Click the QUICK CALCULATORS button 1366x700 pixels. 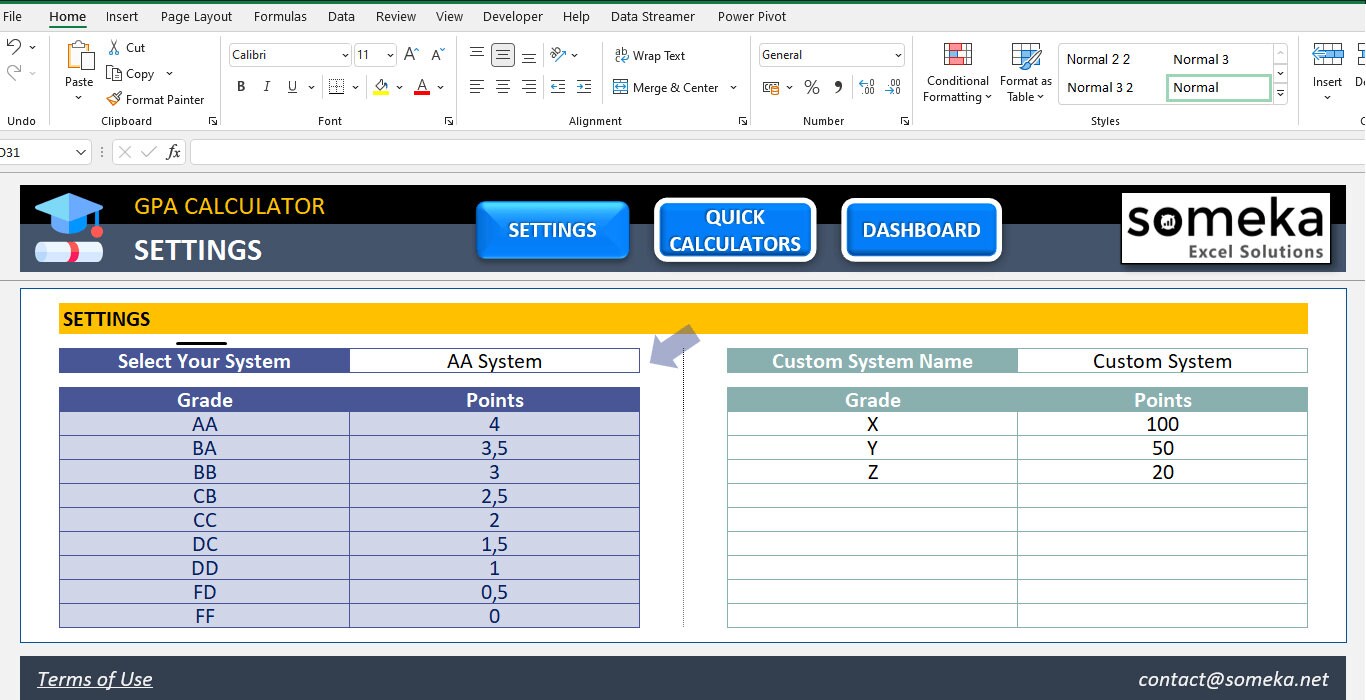coord(735,230)
